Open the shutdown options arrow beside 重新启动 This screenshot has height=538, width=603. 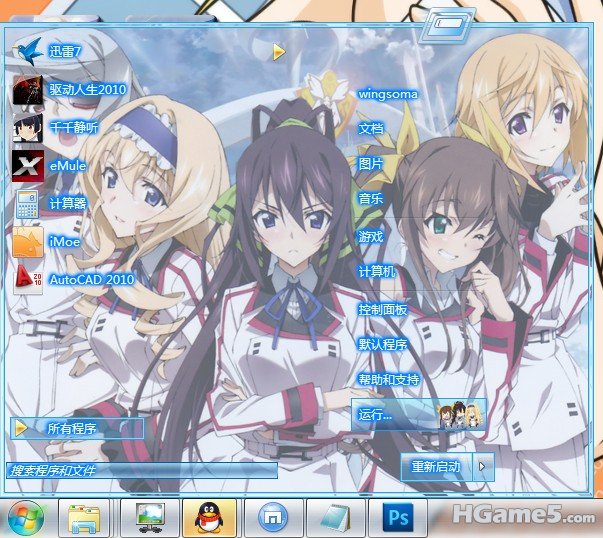[x=483, y=466]
